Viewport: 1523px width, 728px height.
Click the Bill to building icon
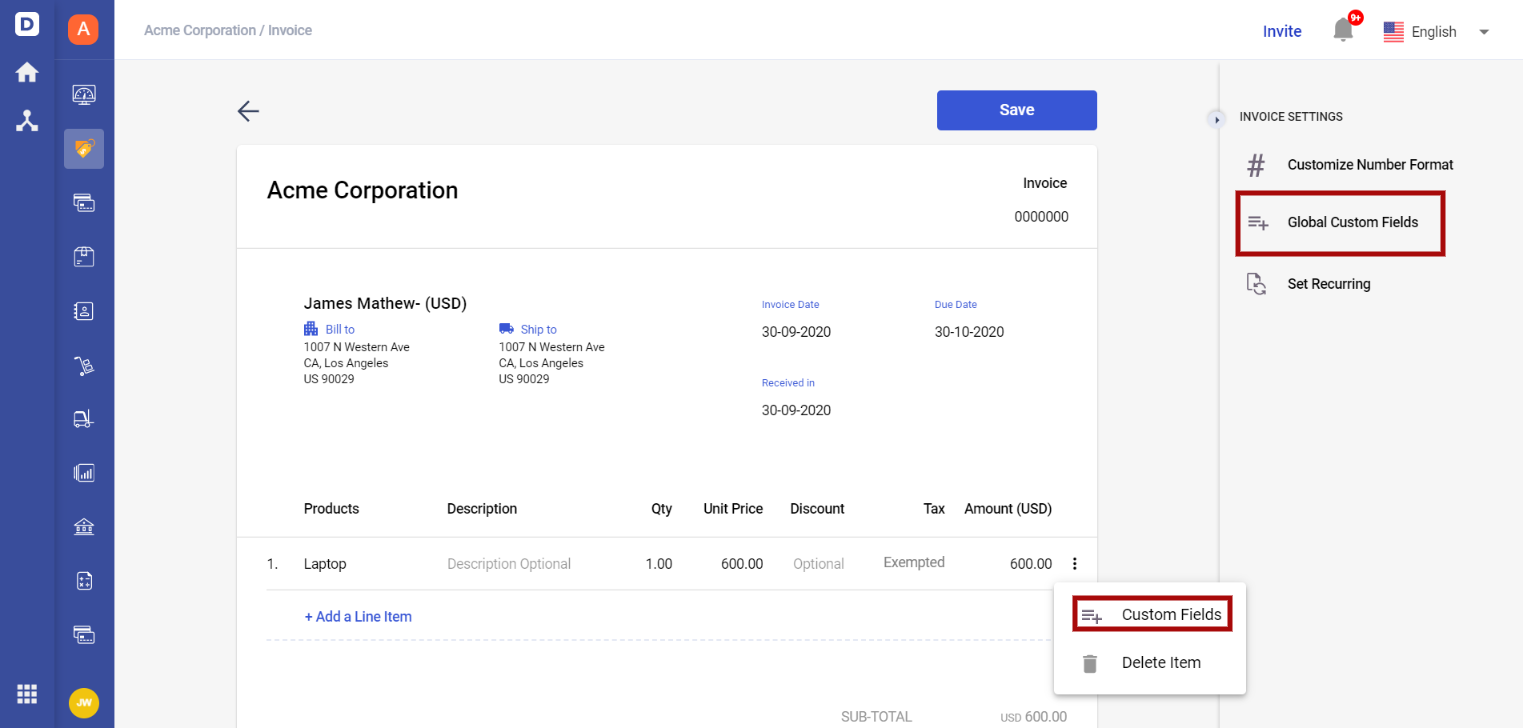(x=310, y=329)
